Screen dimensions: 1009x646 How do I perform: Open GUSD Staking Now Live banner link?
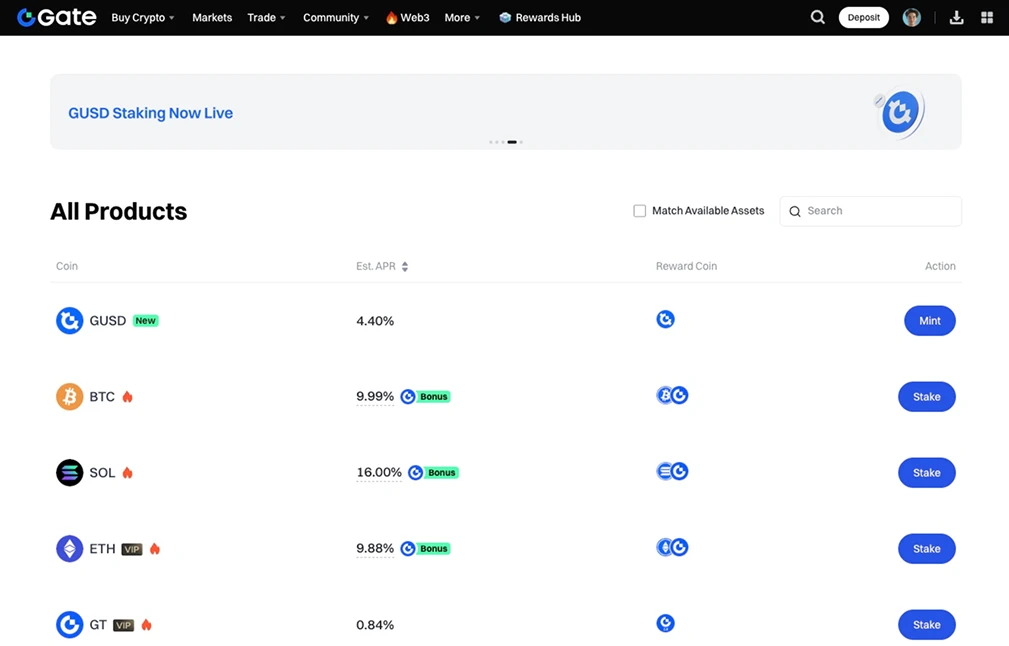coord(151,113)
